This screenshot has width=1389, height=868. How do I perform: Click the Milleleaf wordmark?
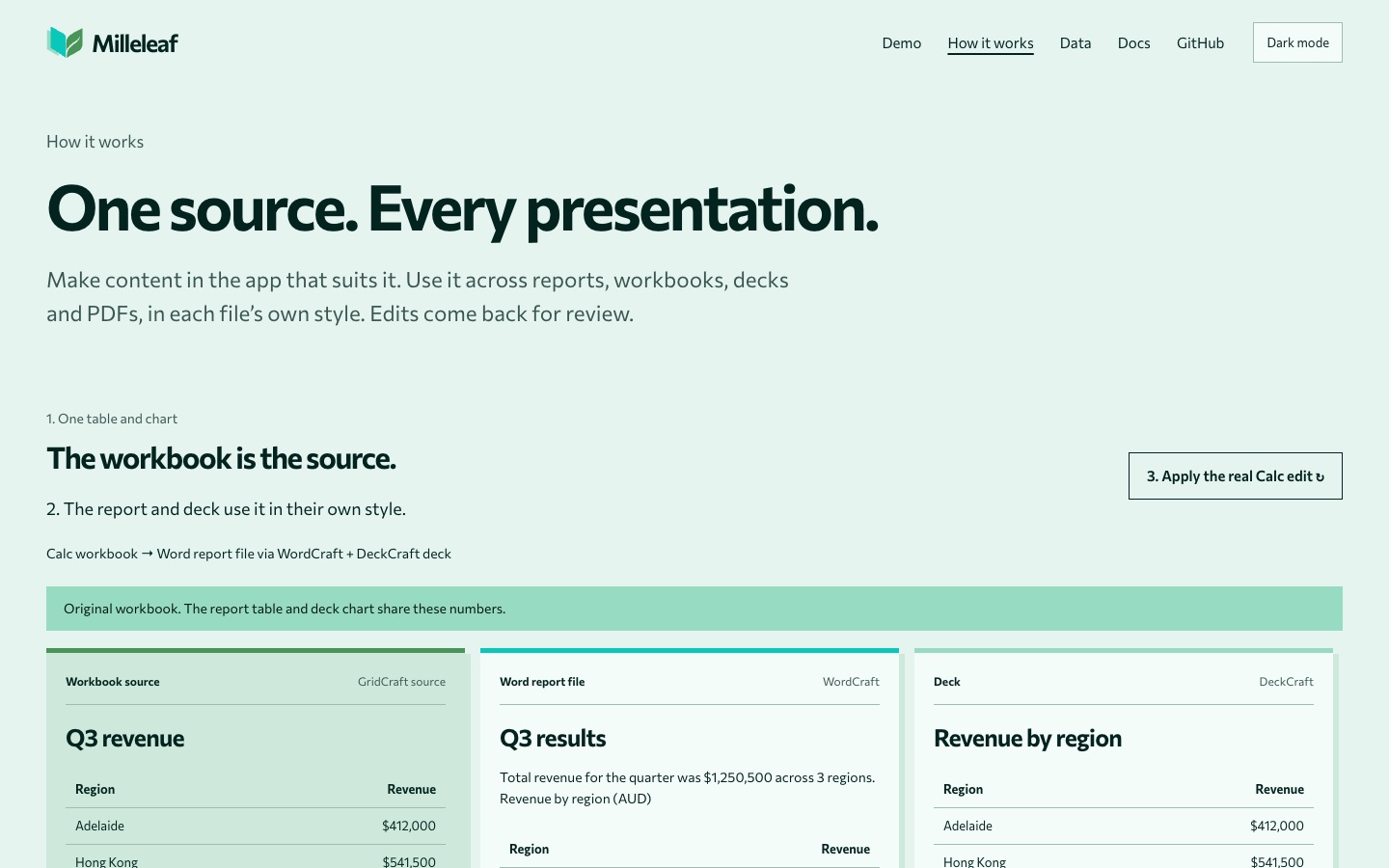[x=135, y=42]
